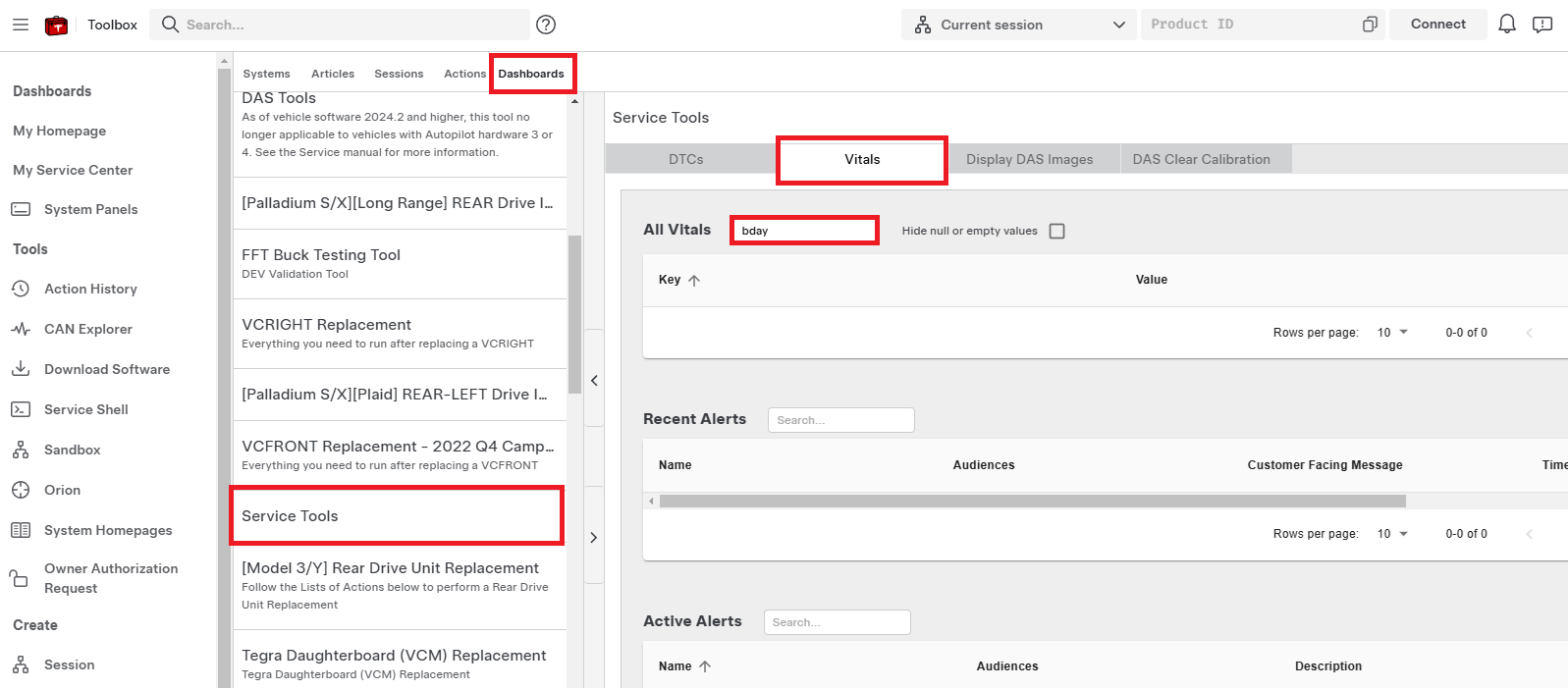Screen dimensions: 1568x690
Task: Click the All Vitals filter input field
Action: tap(804, 231)
